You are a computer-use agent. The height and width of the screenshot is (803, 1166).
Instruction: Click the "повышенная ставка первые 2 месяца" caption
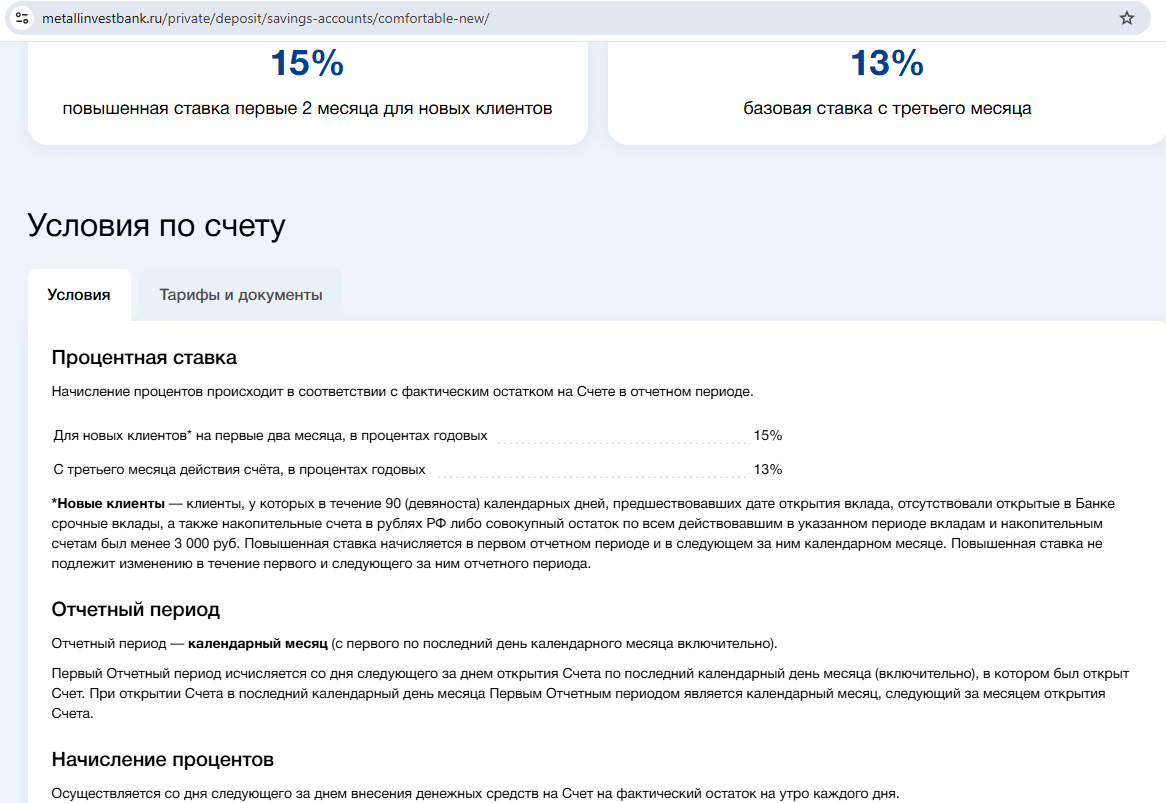click(x=307, y=108)
